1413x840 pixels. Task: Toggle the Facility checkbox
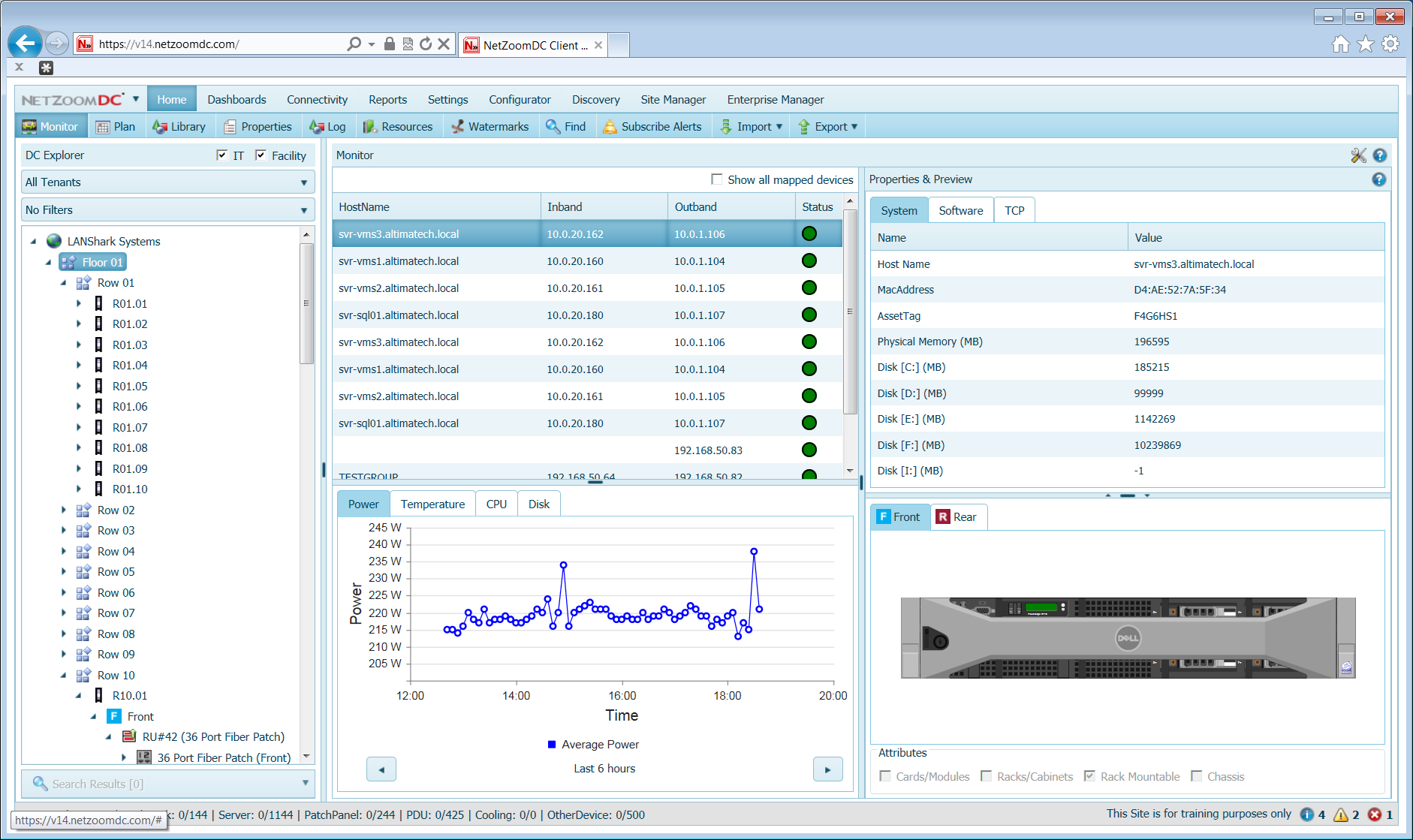point(261,155)
